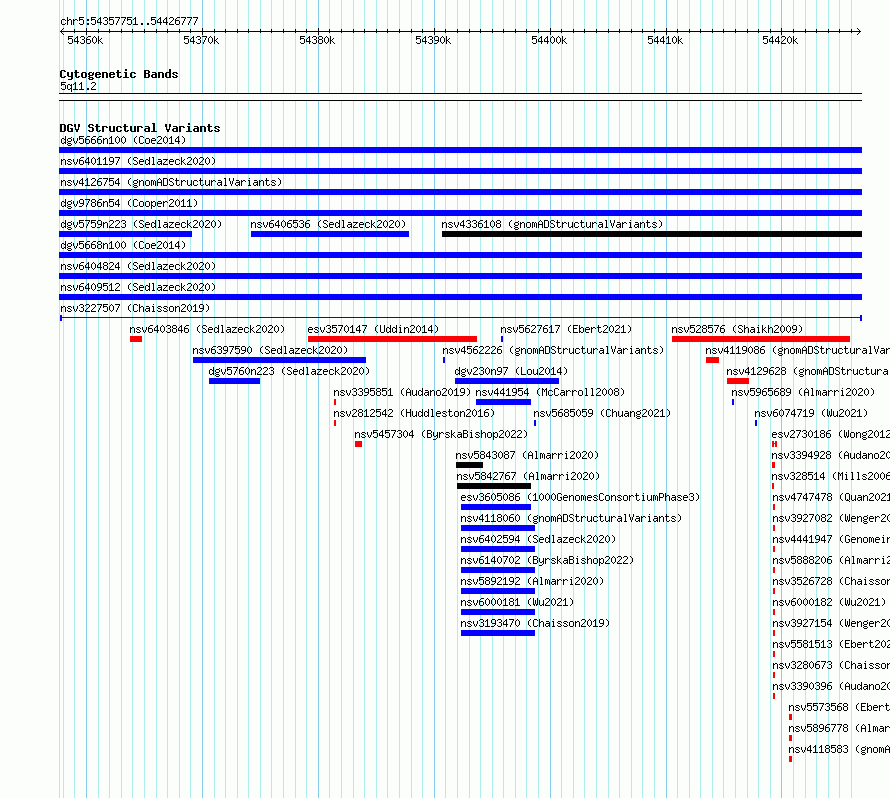Click the dgv5666n100 (Coe2014) variant label
Image resolution: width=890 pixels, height=798 pixels.
123,140
